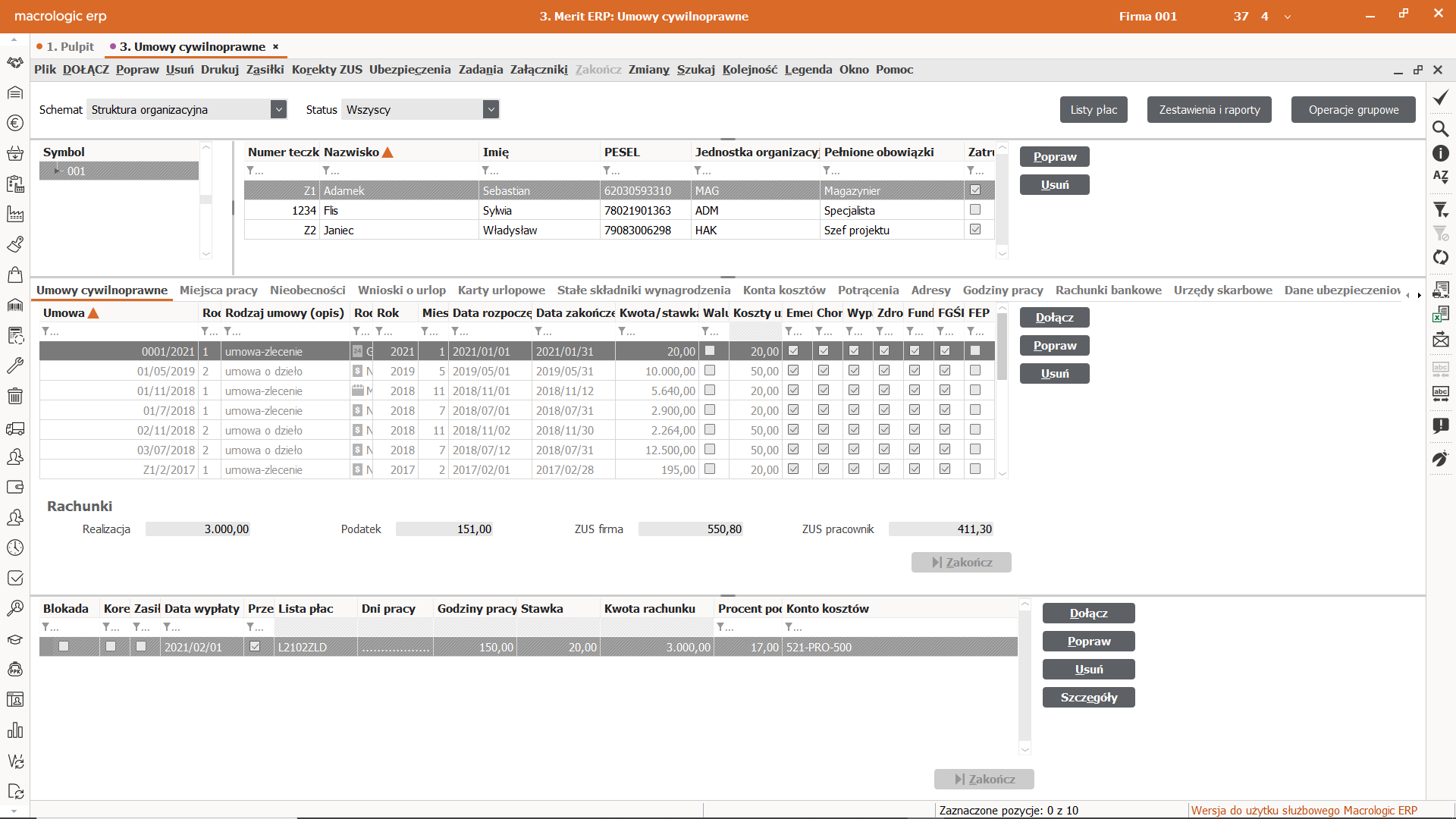The image size is (1456, 819).
Task: Click the clock icon in left sidebar
Action: [x=15, y=548]
